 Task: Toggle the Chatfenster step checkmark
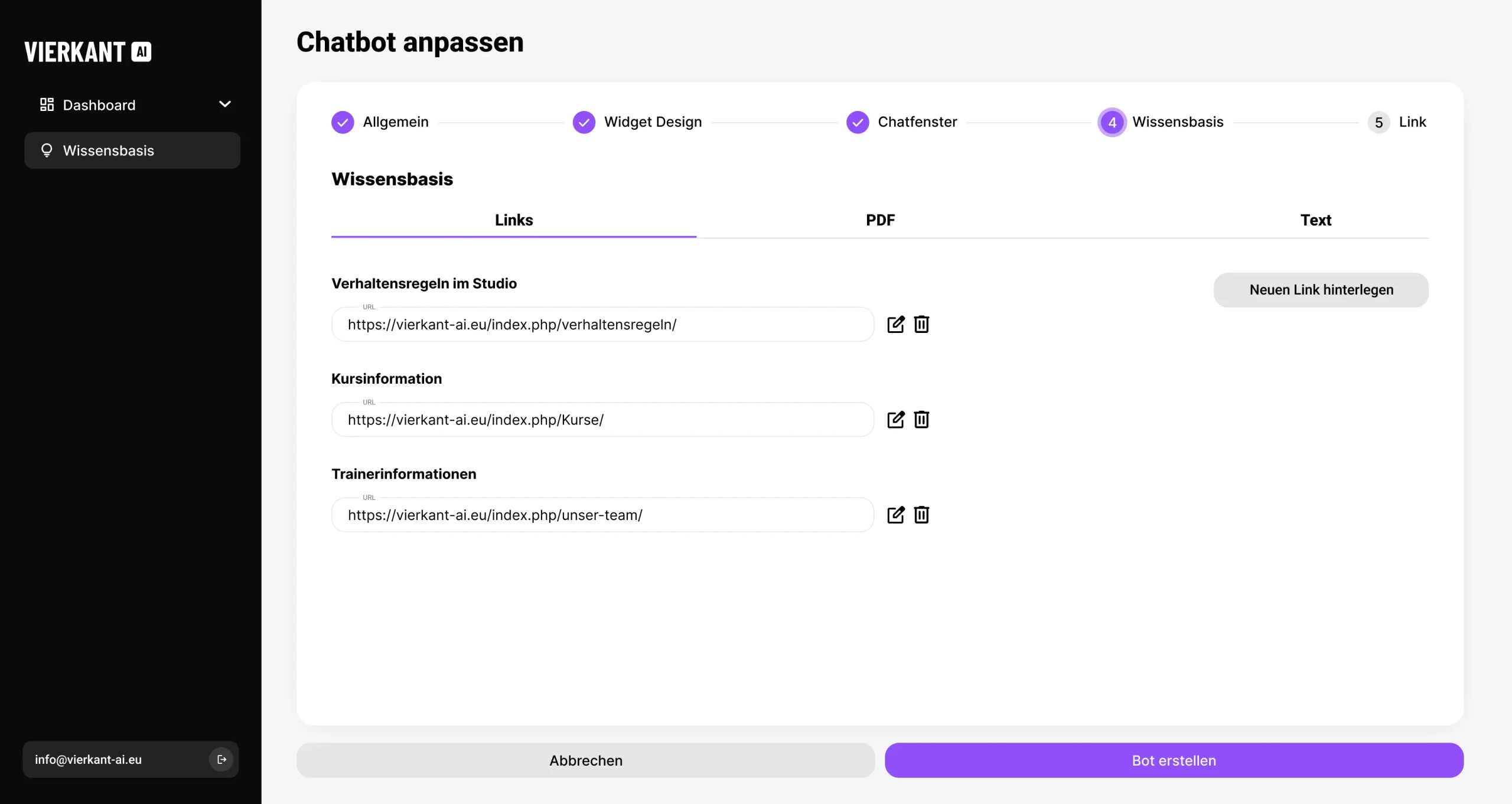coord(857,122)
